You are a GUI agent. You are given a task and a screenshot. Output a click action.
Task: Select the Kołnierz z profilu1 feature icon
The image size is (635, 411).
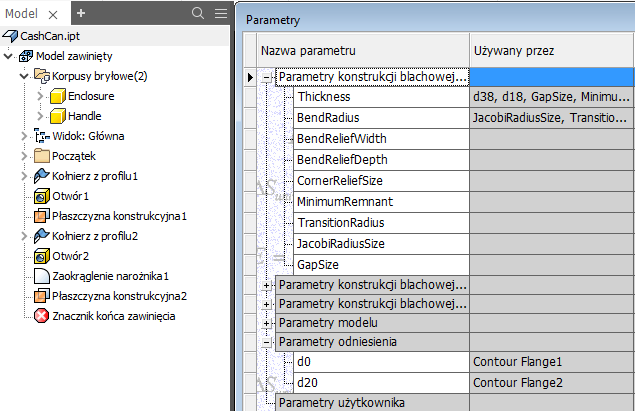(42, 176)
